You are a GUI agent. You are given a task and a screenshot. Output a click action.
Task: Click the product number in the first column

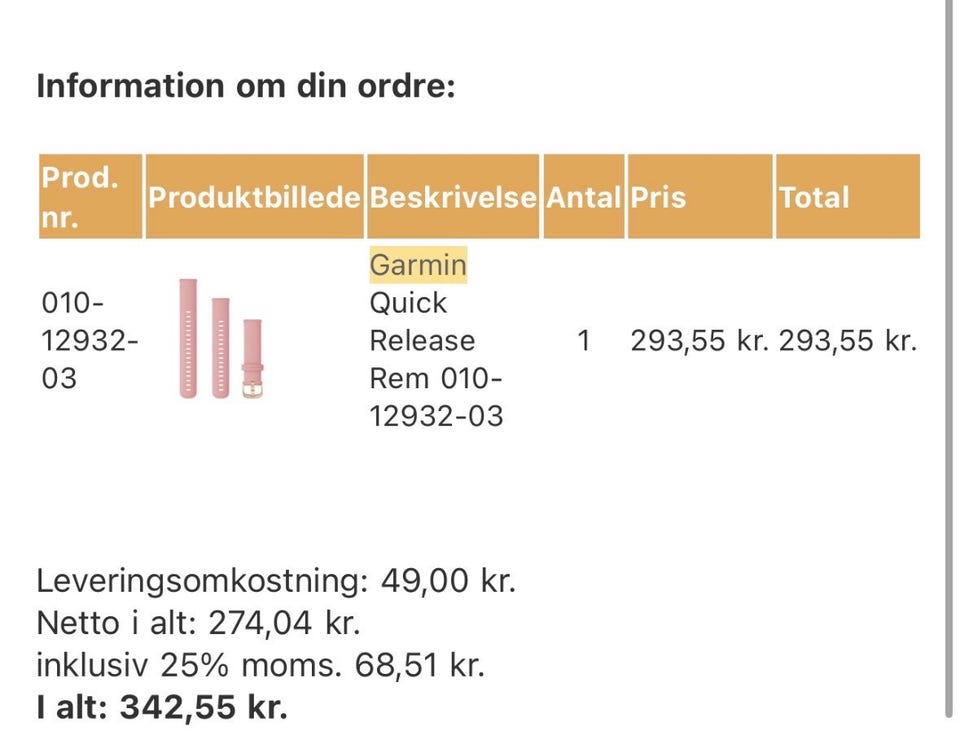(x=89, y=341)
